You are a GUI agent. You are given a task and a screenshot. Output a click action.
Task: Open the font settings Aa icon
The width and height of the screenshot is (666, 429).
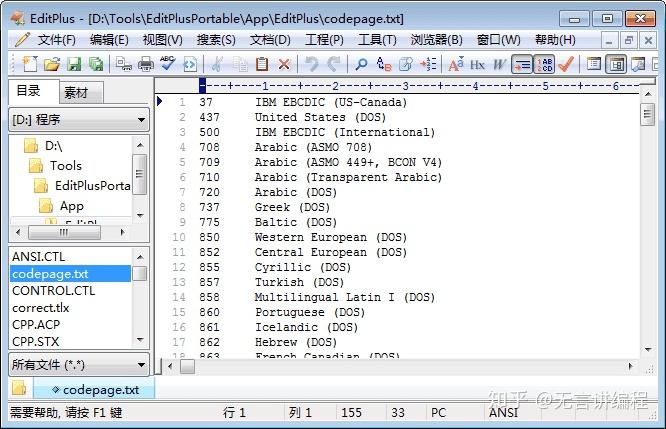[x=456, y=64]
